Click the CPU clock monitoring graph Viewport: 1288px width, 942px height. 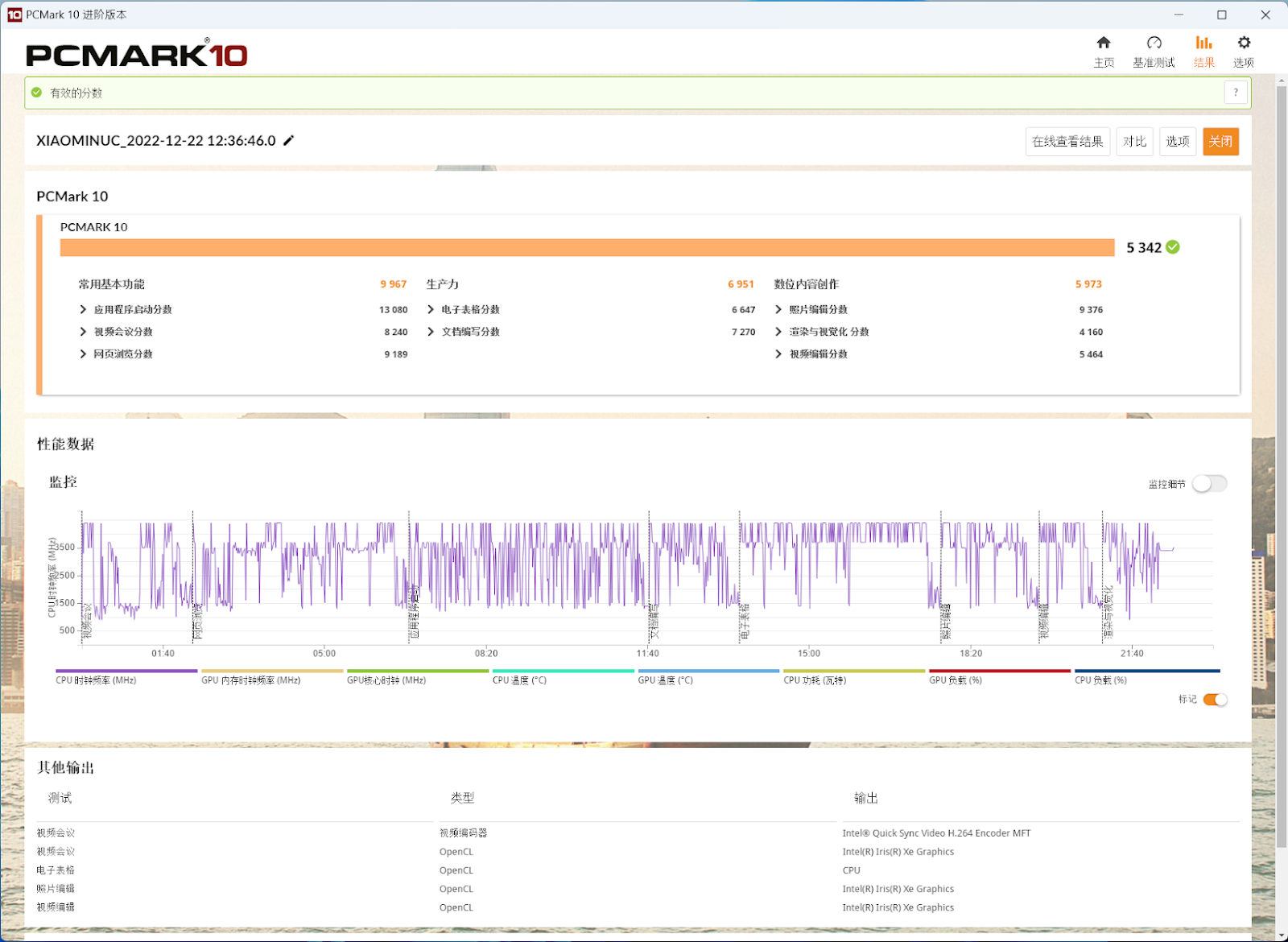pyautogui.click(x=647, y=576)
